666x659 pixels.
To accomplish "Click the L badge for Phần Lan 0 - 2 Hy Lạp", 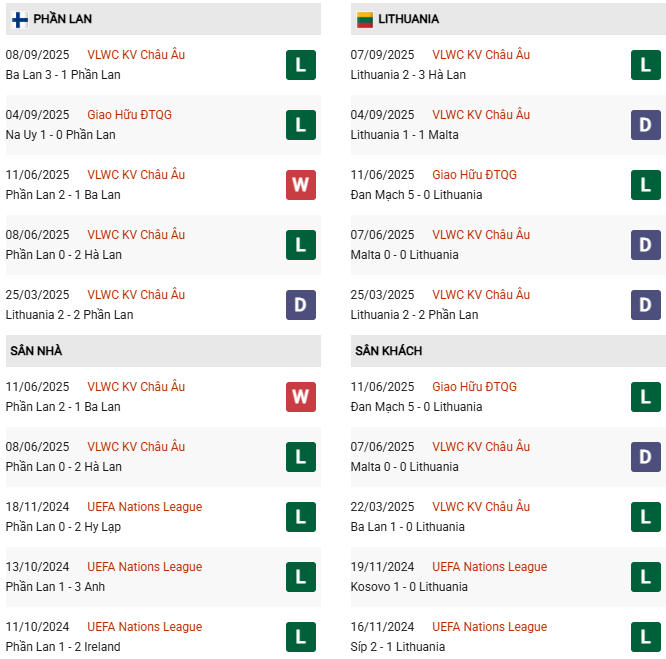I will pos(300,517).
